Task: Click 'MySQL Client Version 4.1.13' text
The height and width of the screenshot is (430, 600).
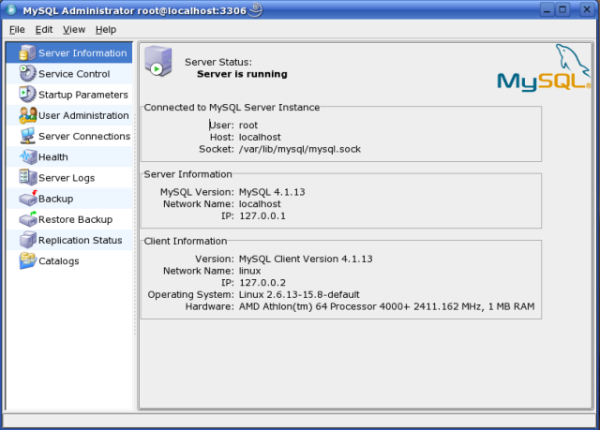Action: pyautogui.click(x=305, y=259)
